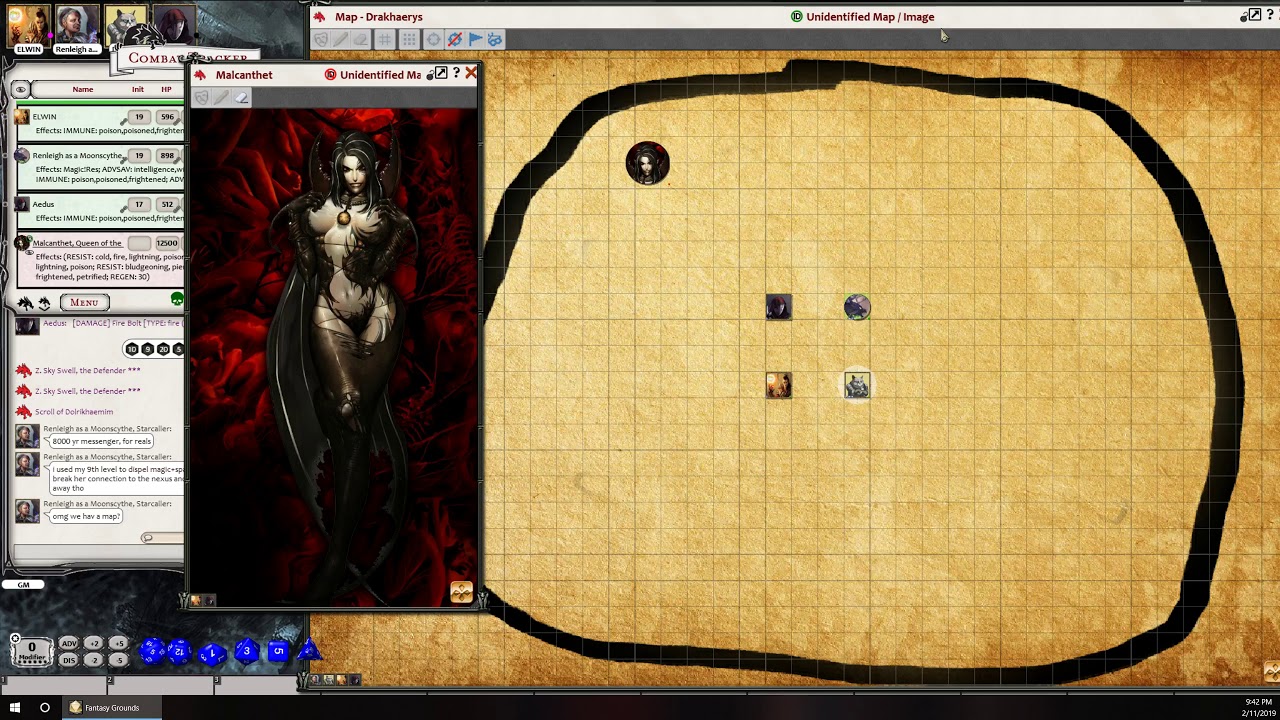1280x720 pixels.
Task: Click the chat speech bubble mode icon
Action: [147, 538]
